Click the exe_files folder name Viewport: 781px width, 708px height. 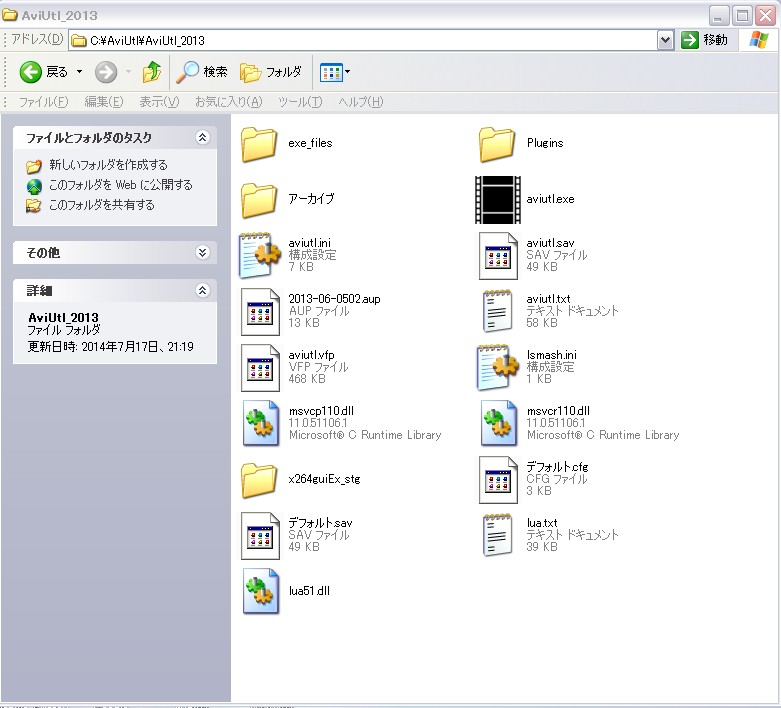(310, 143)
